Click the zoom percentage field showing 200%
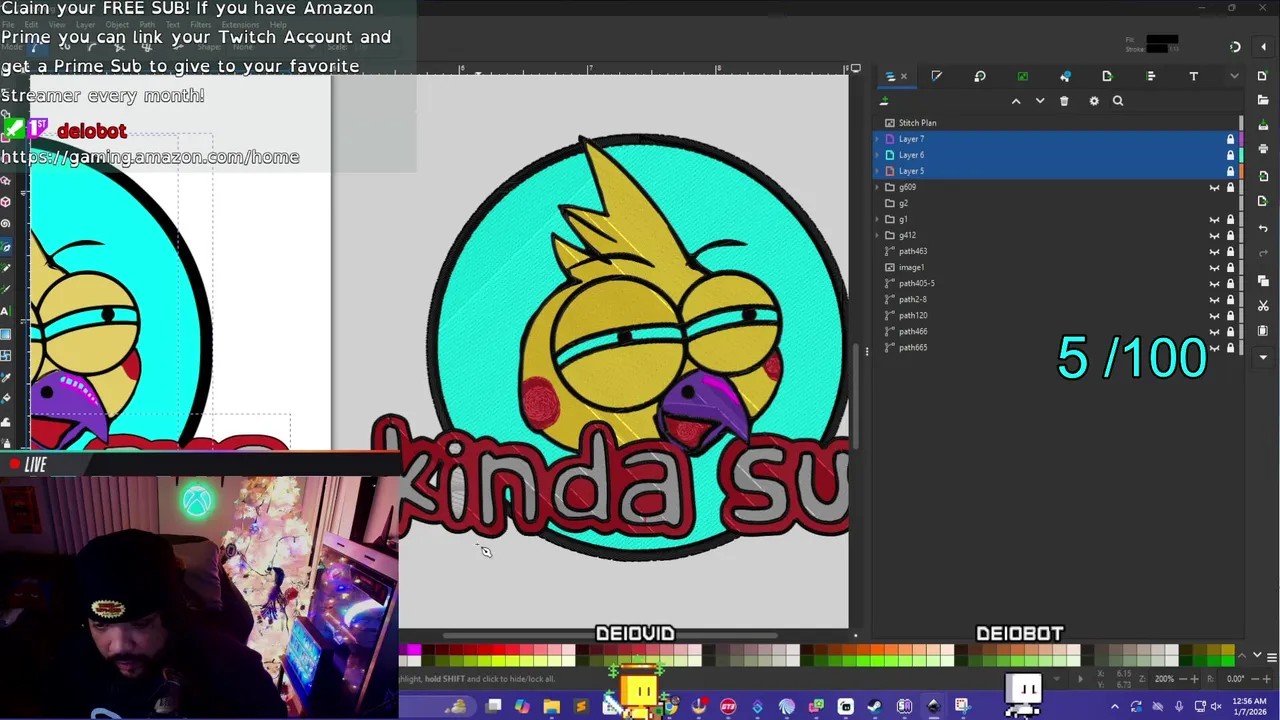Screen dimensions: 1280x720 (1164, 679)
